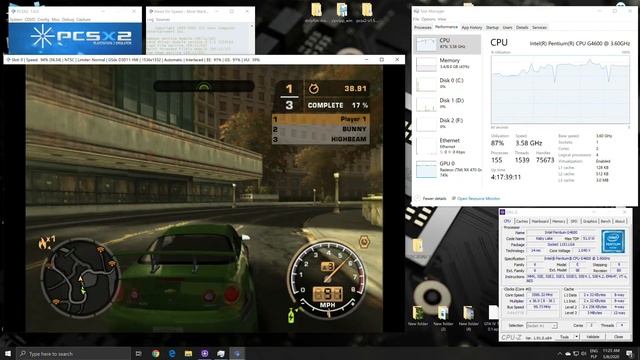Click the console log window scrollbar
Viewport: 640px width, 360px height.
click(252, 39)
